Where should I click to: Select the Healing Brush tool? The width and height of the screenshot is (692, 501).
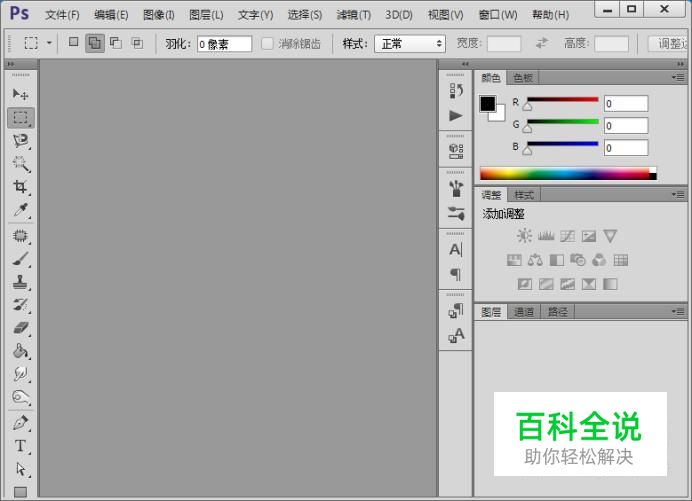click(x=20, y=236)
